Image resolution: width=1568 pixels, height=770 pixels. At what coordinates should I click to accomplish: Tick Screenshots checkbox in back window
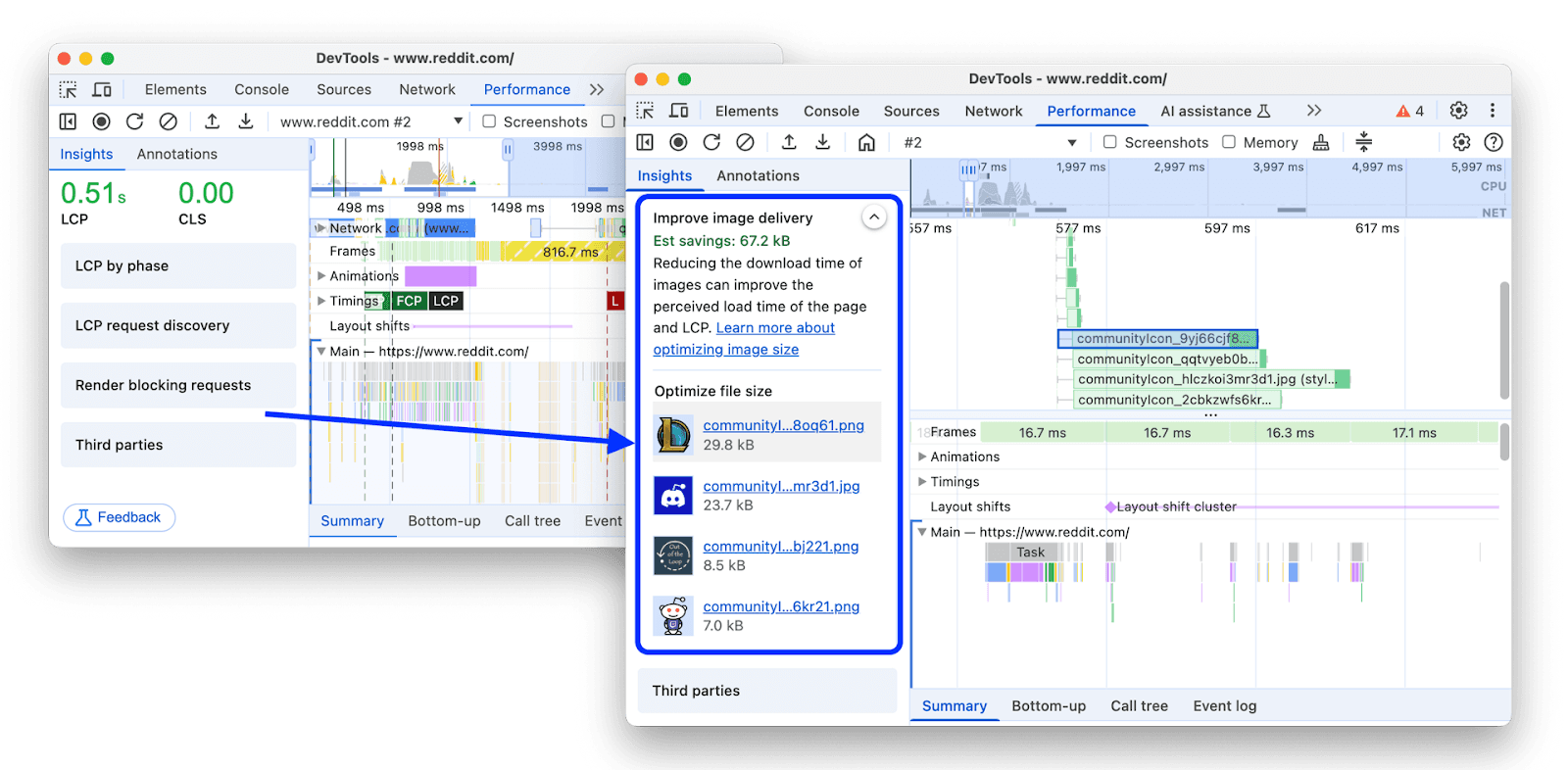(489, 121)
